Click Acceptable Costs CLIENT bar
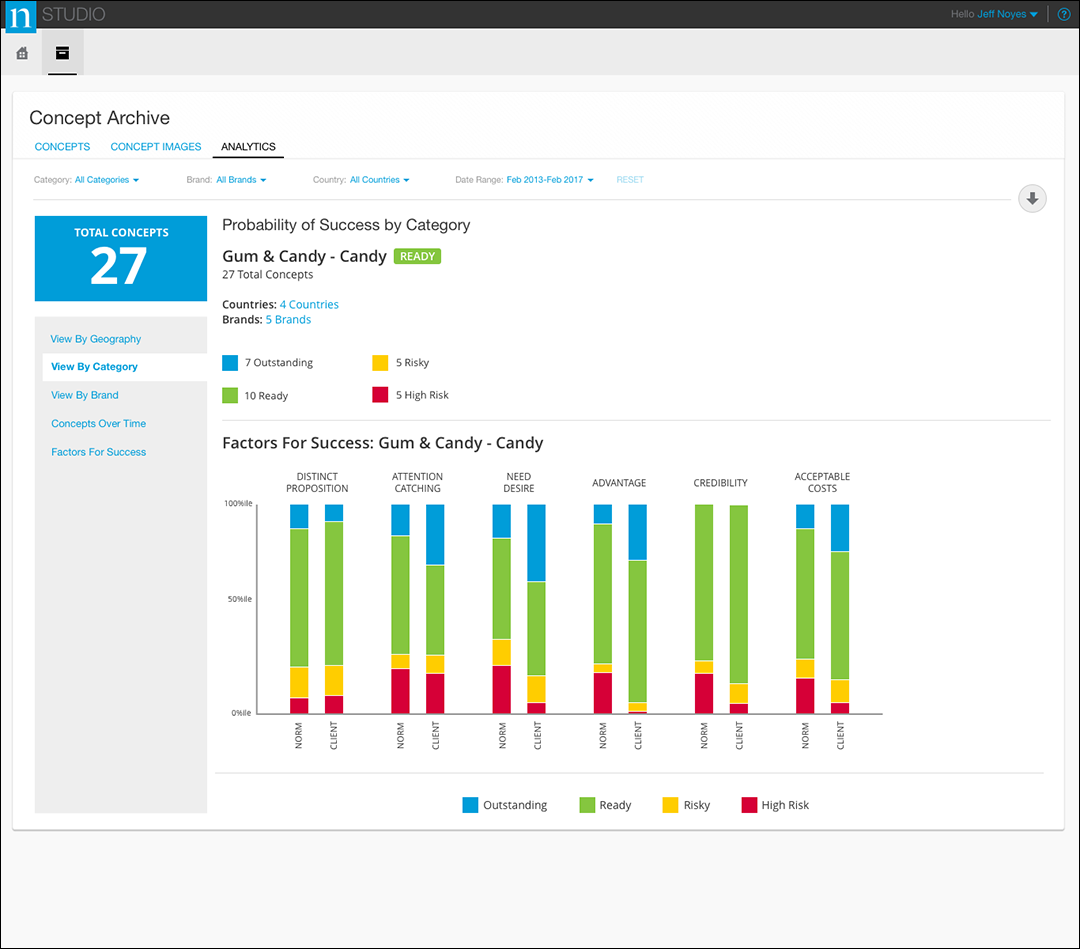This screenshot has height=949, width=1080. [840, 609]
